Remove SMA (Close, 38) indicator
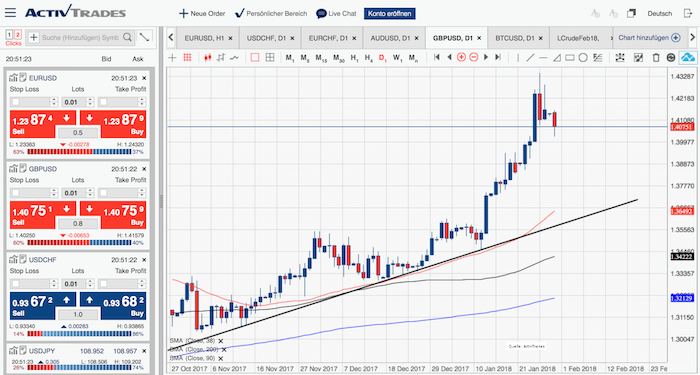 (x=221, y=341)
